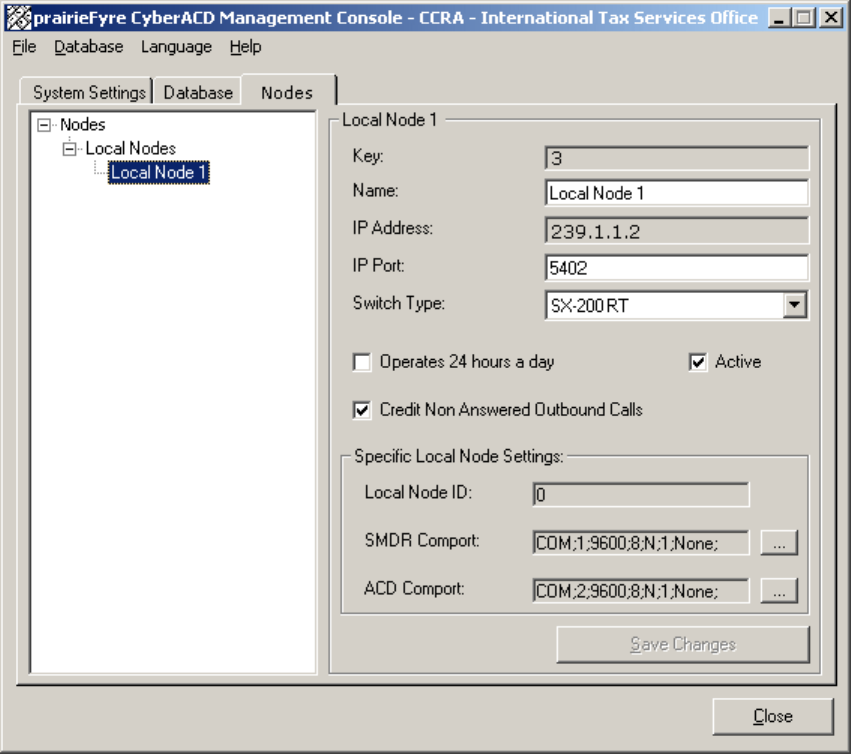Viewport: 851px width, 754px height.
Task: Click the Key field showing 3
Action: pos(677,158)
